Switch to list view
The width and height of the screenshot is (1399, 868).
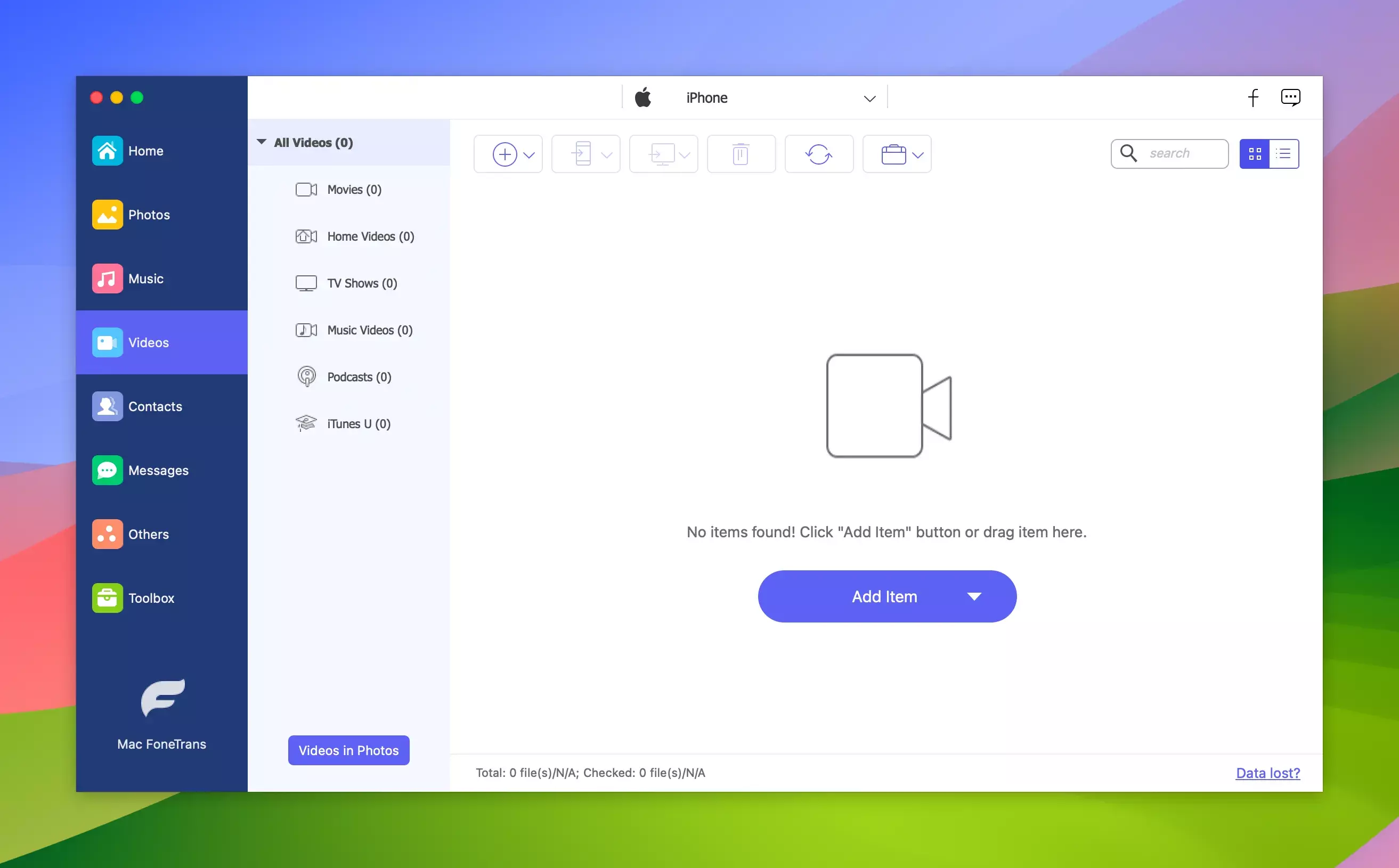(x=1283, y=154)
